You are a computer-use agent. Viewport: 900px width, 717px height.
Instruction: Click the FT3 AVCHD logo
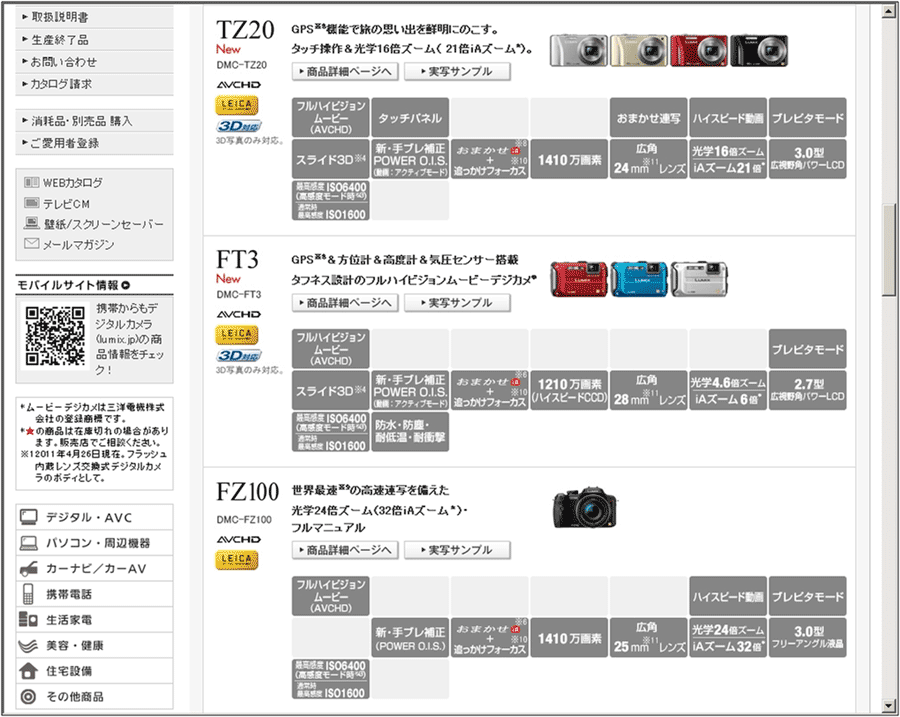click(x=239, y=315)
